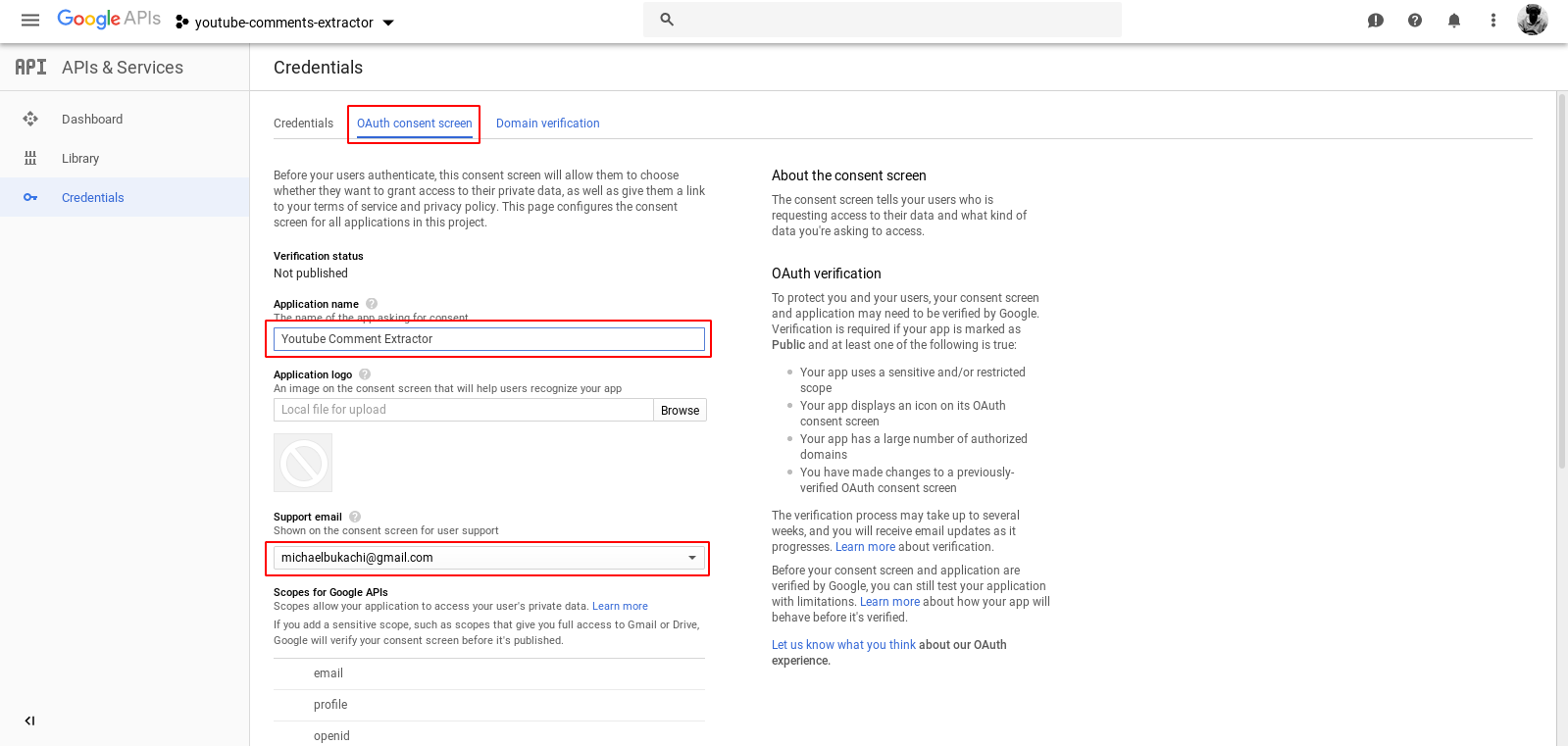This screenshot has width=1568, height=746.
Task: Click the user profile avatar
Action: tap(1532, 20)
